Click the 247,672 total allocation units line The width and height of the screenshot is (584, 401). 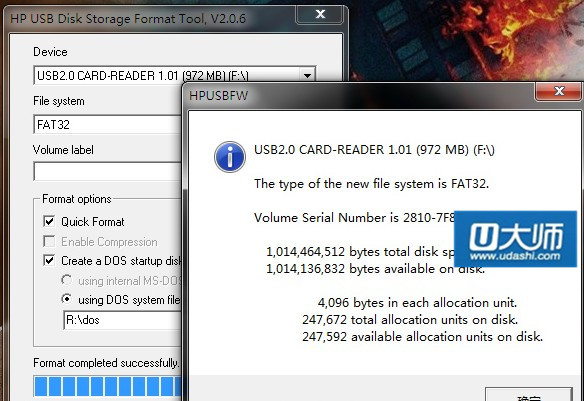click(410, 320)
